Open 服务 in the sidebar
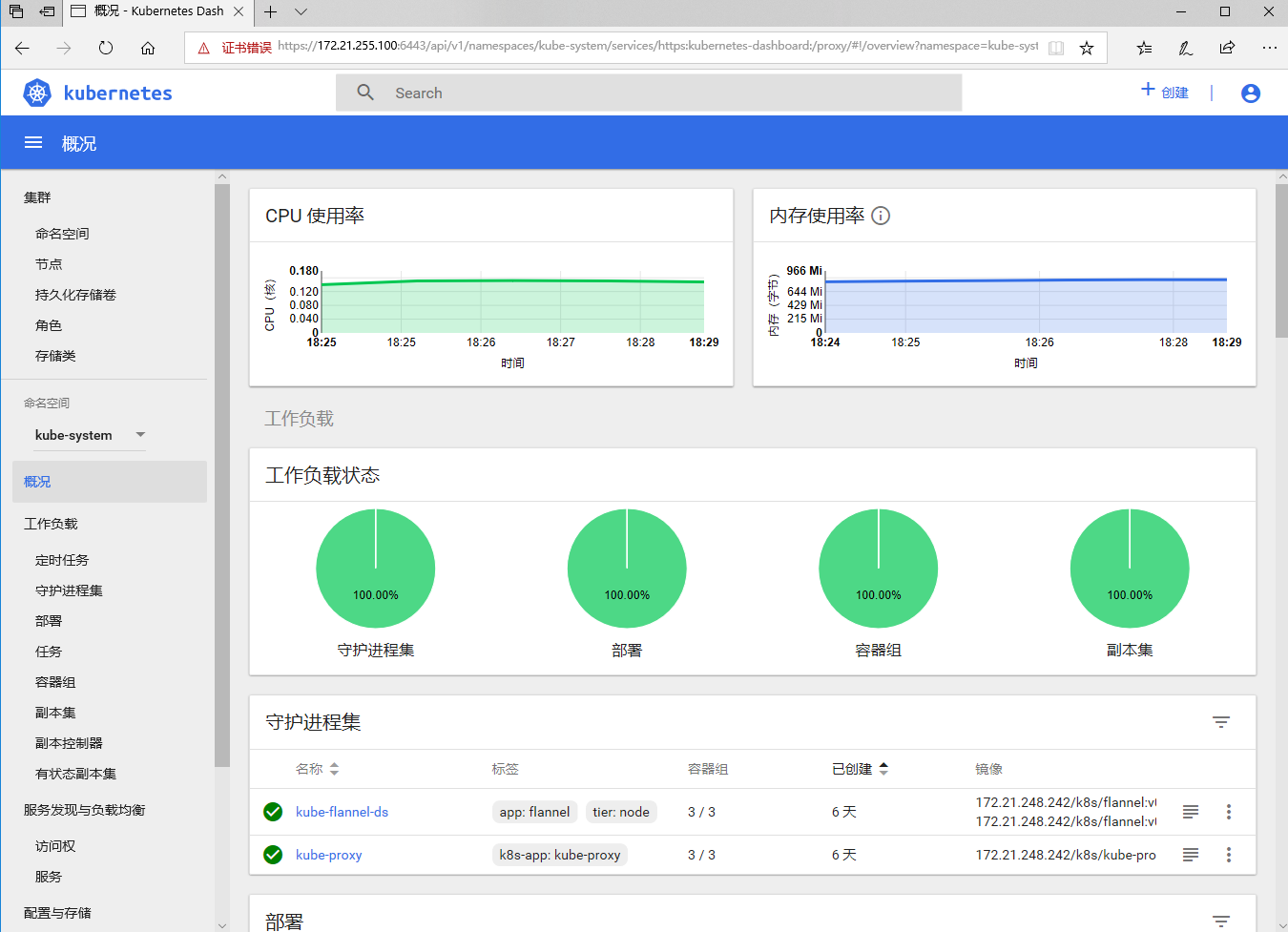The image size is (1288, 932). tap(49, 877)
